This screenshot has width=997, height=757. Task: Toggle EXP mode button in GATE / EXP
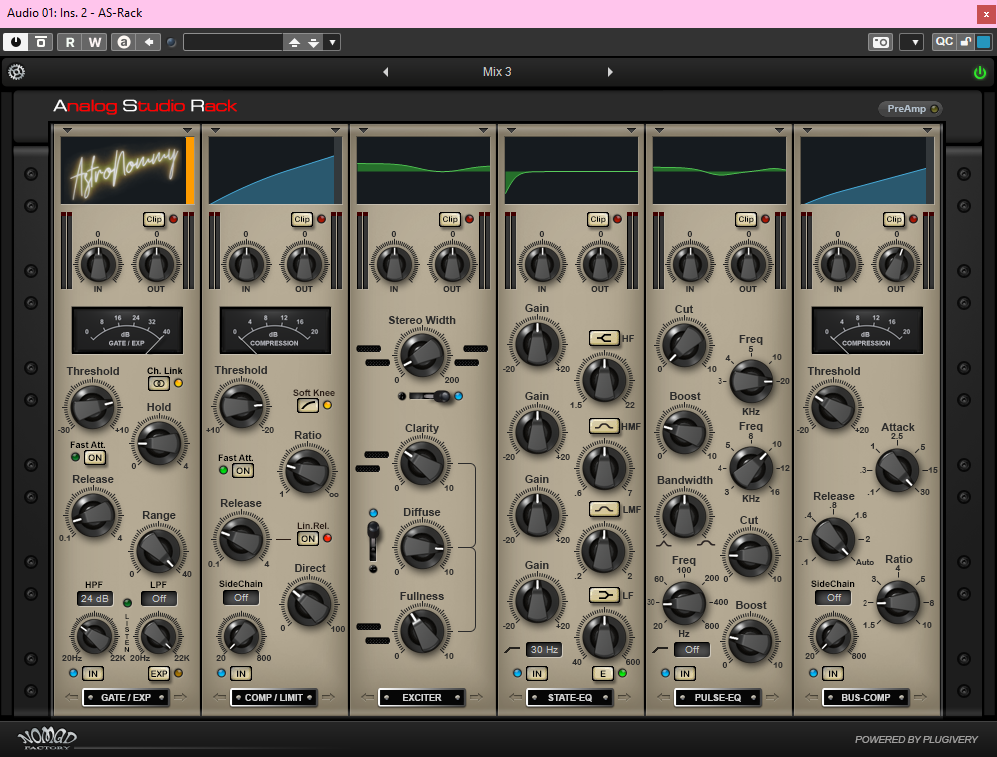[x=158, y=674]
